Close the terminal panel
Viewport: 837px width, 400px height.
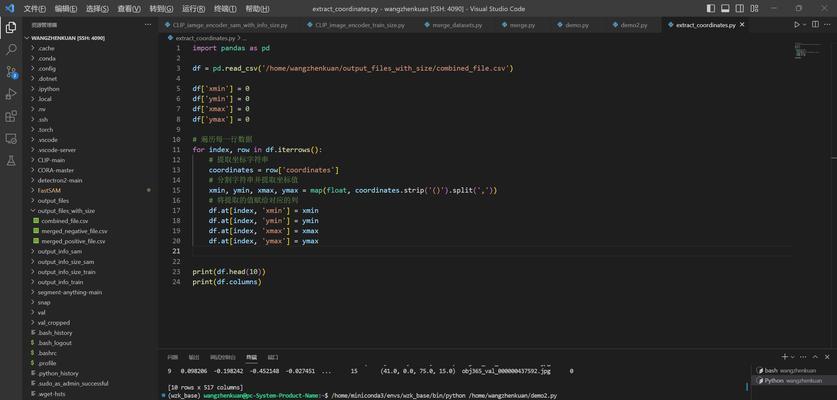(828, 357)
